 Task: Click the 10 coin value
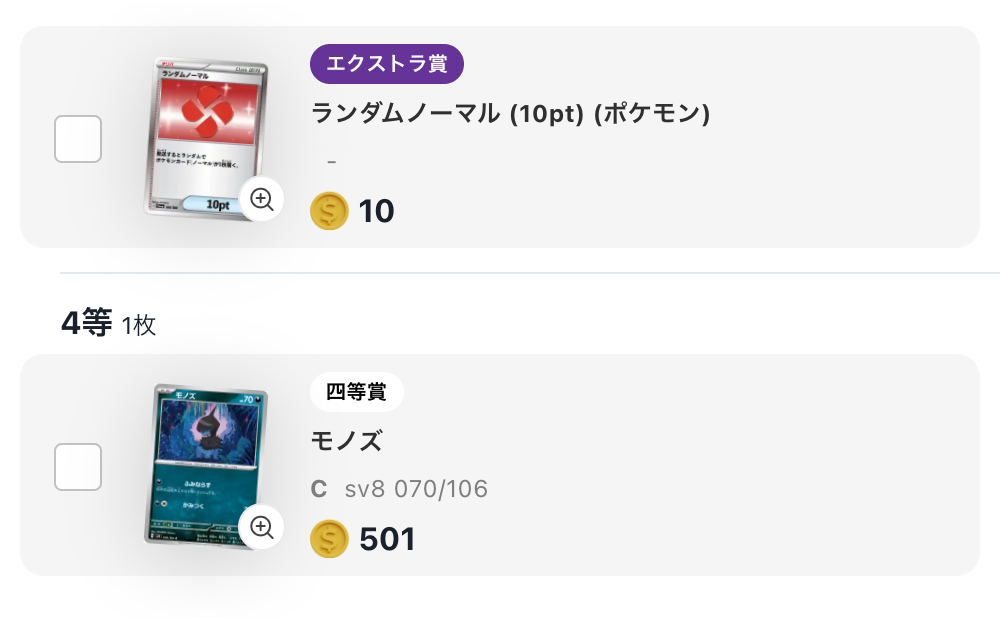click(x=377, y=211)
